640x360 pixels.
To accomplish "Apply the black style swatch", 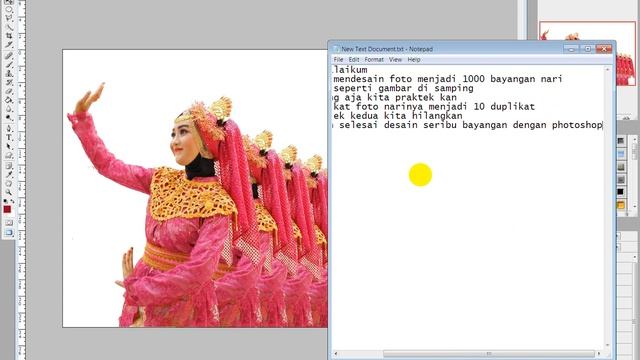I will coord(621,191).
